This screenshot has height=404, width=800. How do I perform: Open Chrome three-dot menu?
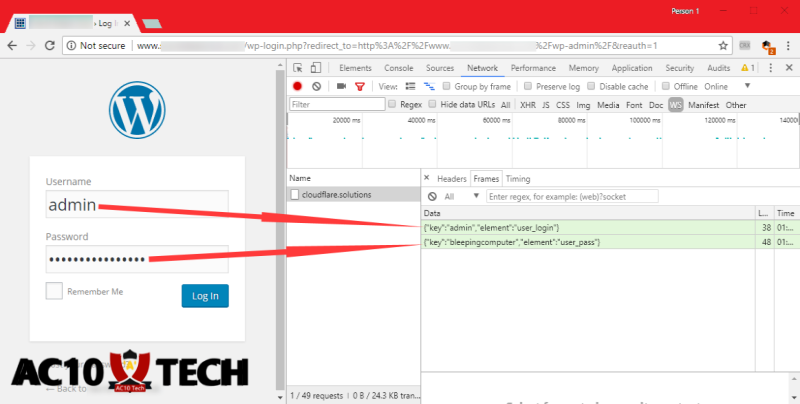pyautogui.click(x=789, y=45)
